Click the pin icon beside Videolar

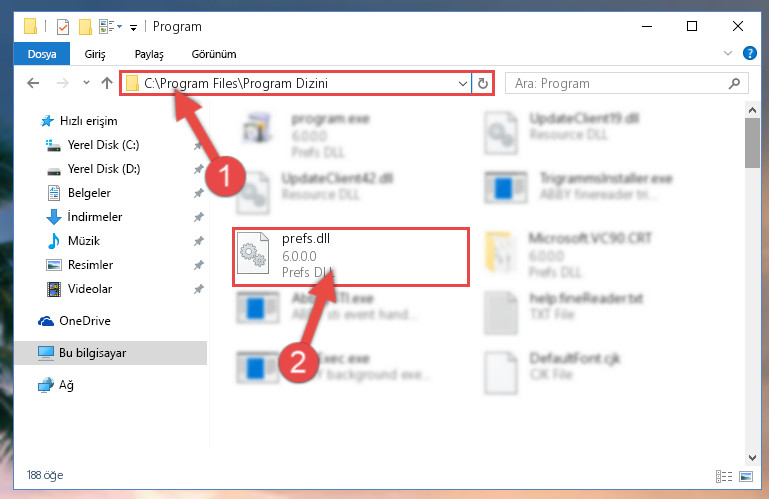pos(198,289)
